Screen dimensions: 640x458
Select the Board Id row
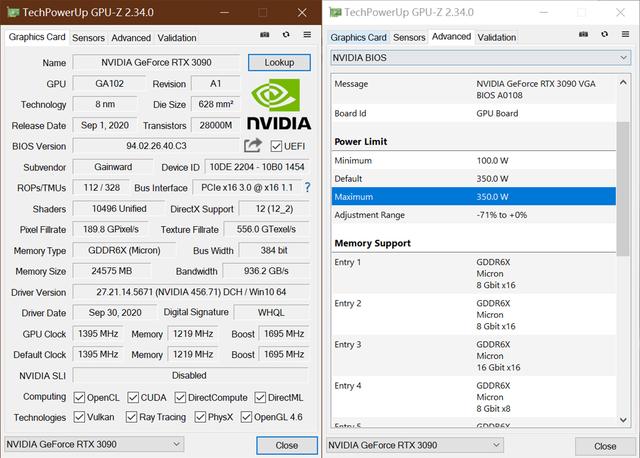(473, 113)
